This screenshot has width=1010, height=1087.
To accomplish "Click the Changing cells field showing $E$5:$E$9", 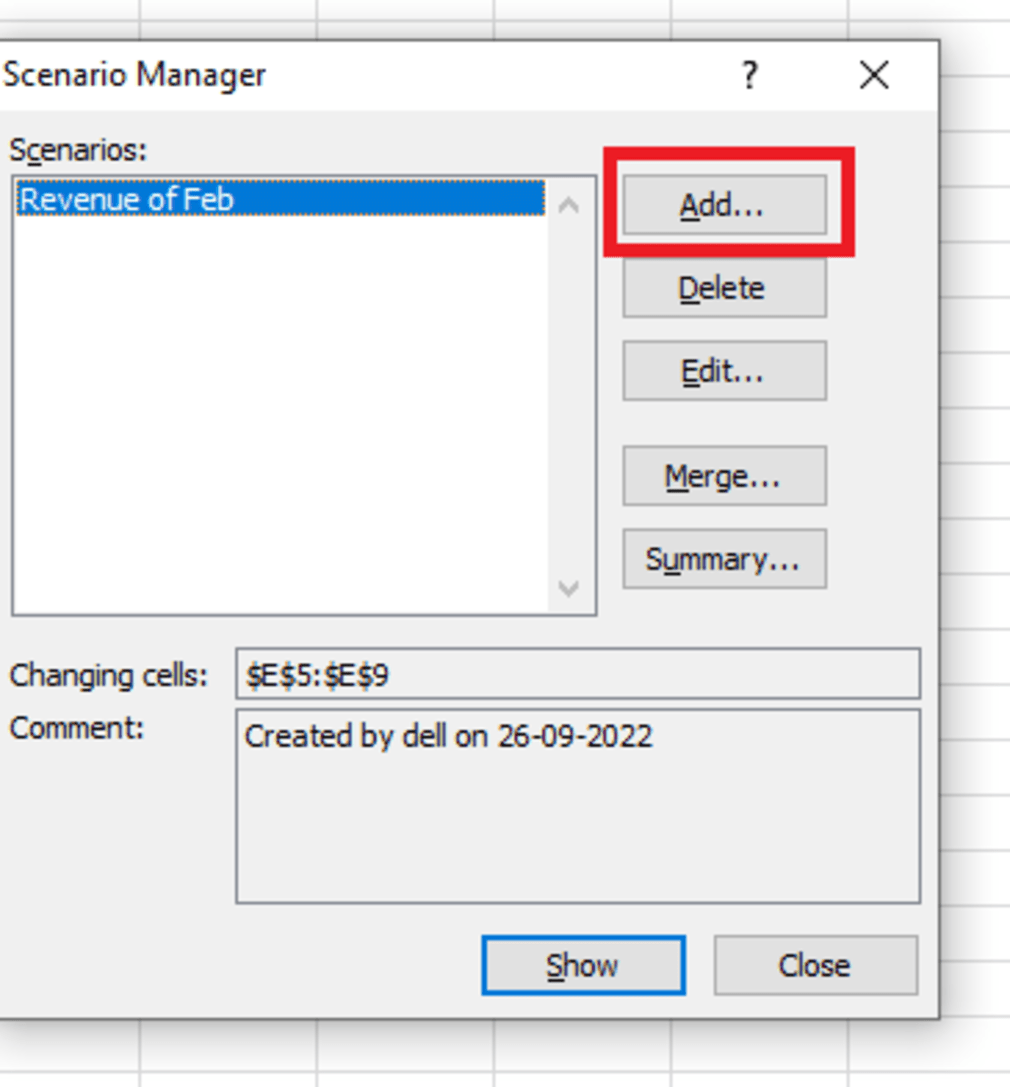I will pyautogui.click(x=577, y=675).
